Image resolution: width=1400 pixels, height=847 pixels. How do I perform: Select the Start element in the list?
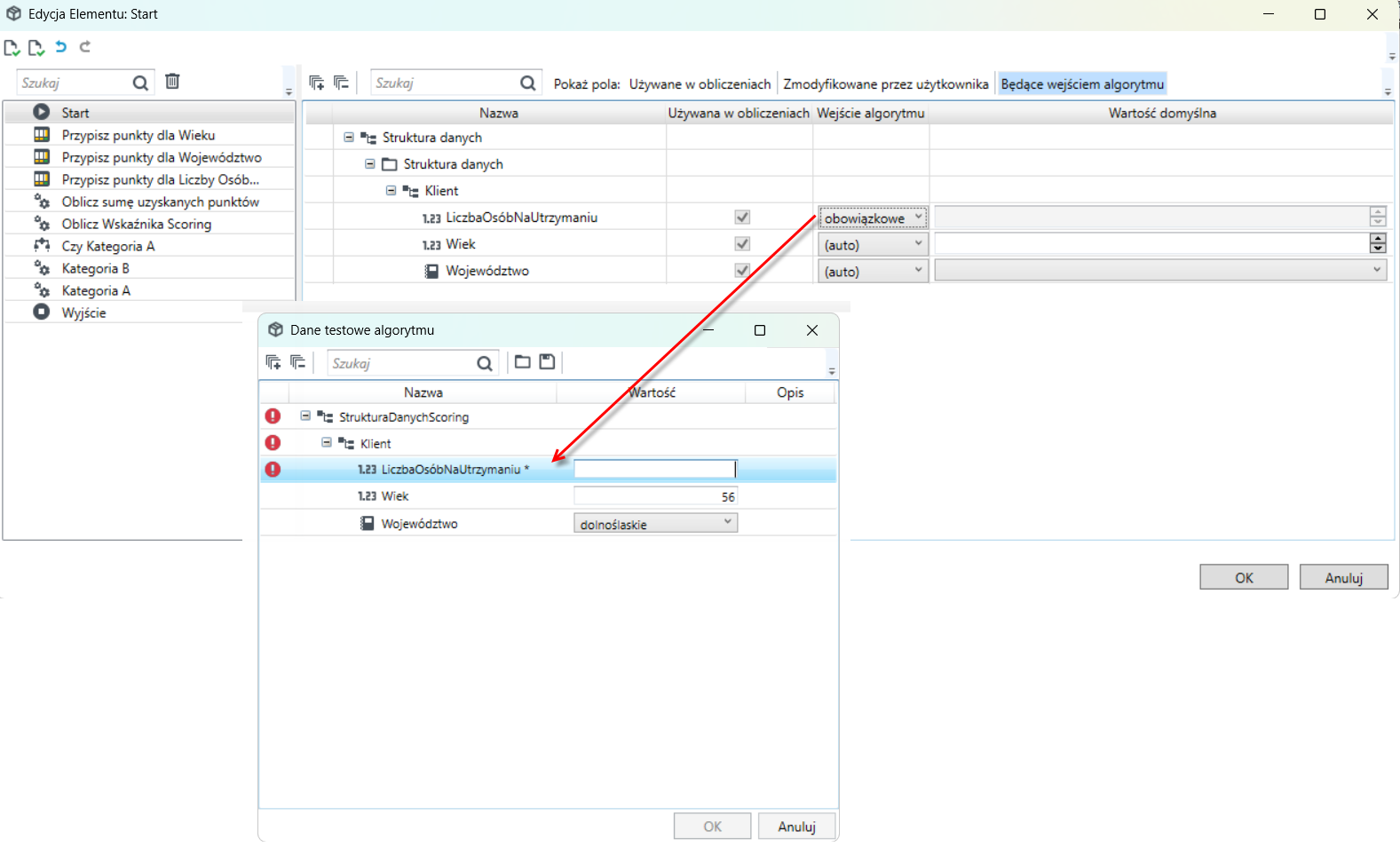pos(149,113)
